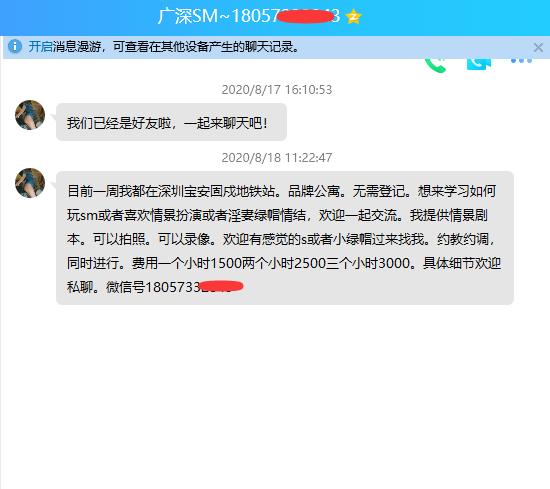Click the yellow star badge beside contact name

pos(354,16)
